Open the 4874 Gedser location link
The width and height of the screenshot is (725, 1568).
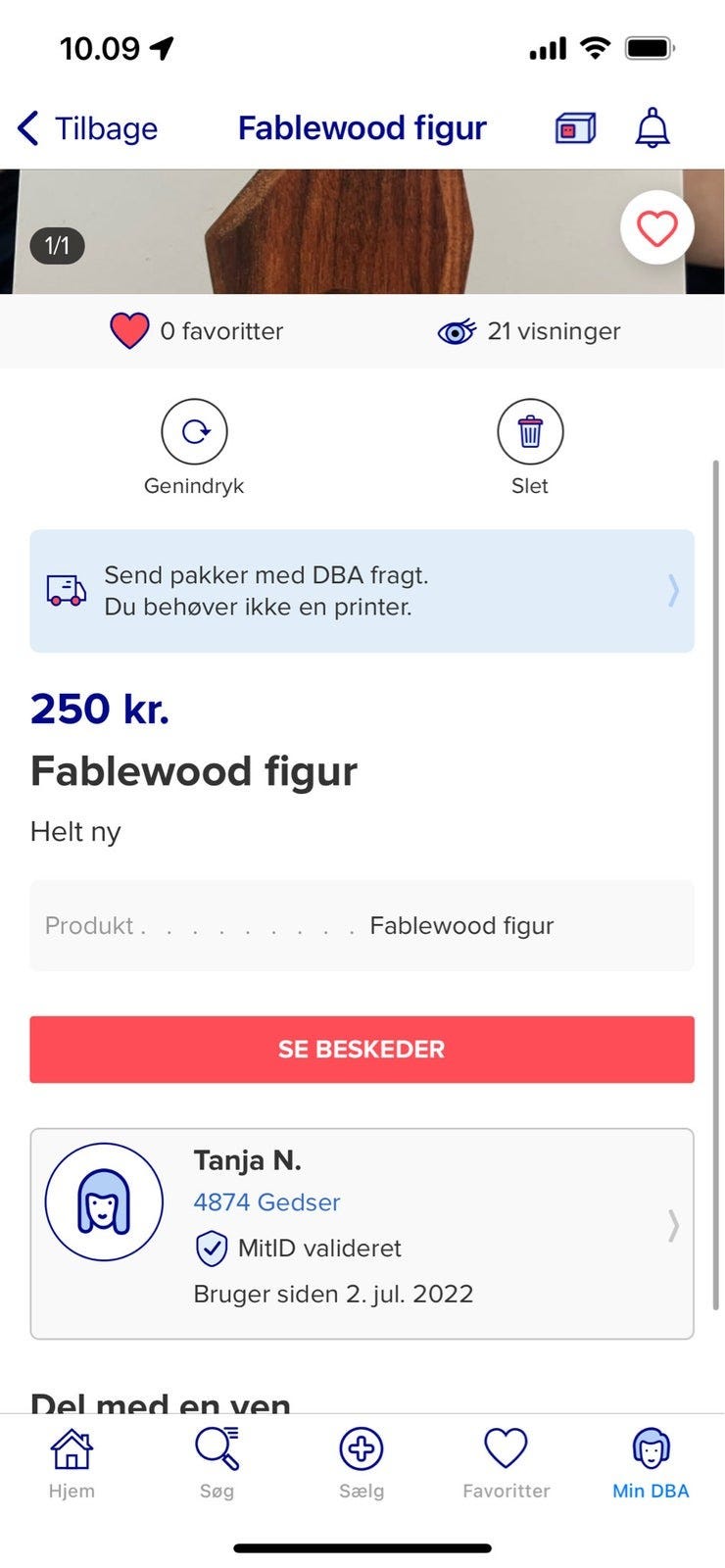pyautogui.click(x=266, y=1202)
